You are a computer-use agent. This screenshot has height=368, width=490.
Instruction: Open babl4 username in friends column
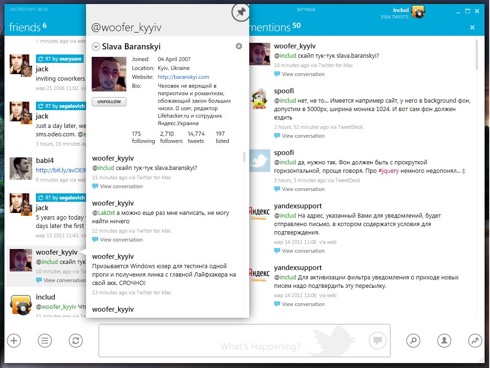[45, 160]
